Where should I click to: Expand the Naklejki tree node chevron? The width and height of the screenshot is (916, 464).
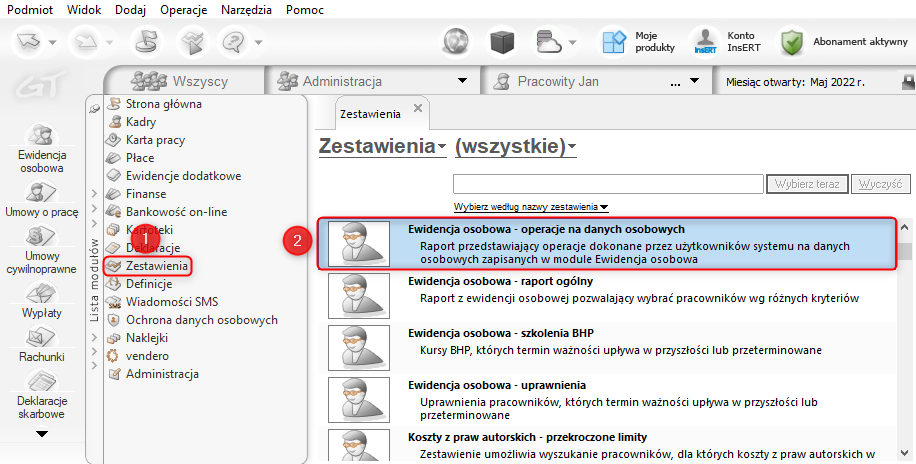click(95, 338)
